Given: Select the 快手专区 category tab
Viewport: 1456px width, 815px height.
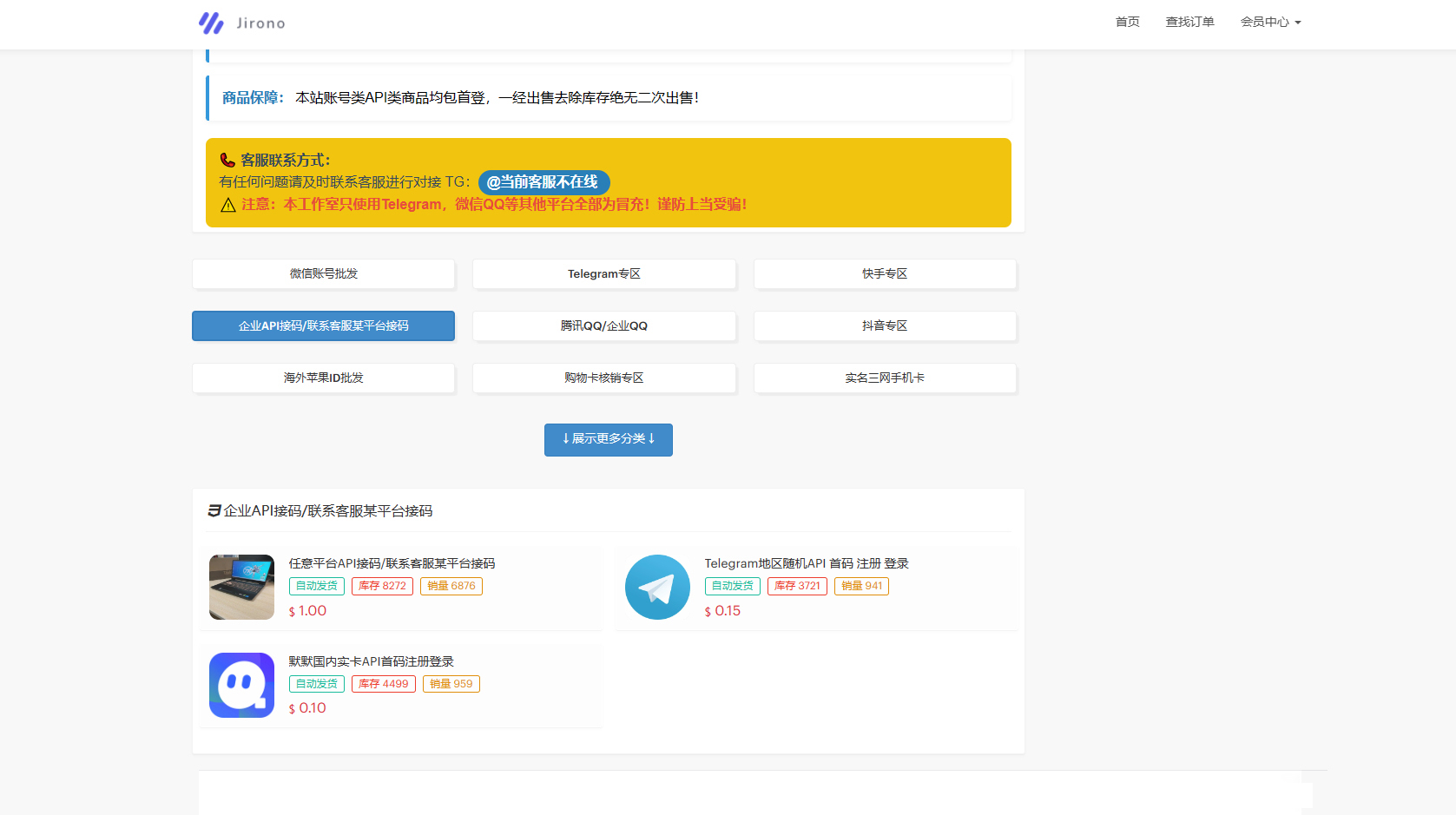Looking at the screenshot, I should point(885,273).
